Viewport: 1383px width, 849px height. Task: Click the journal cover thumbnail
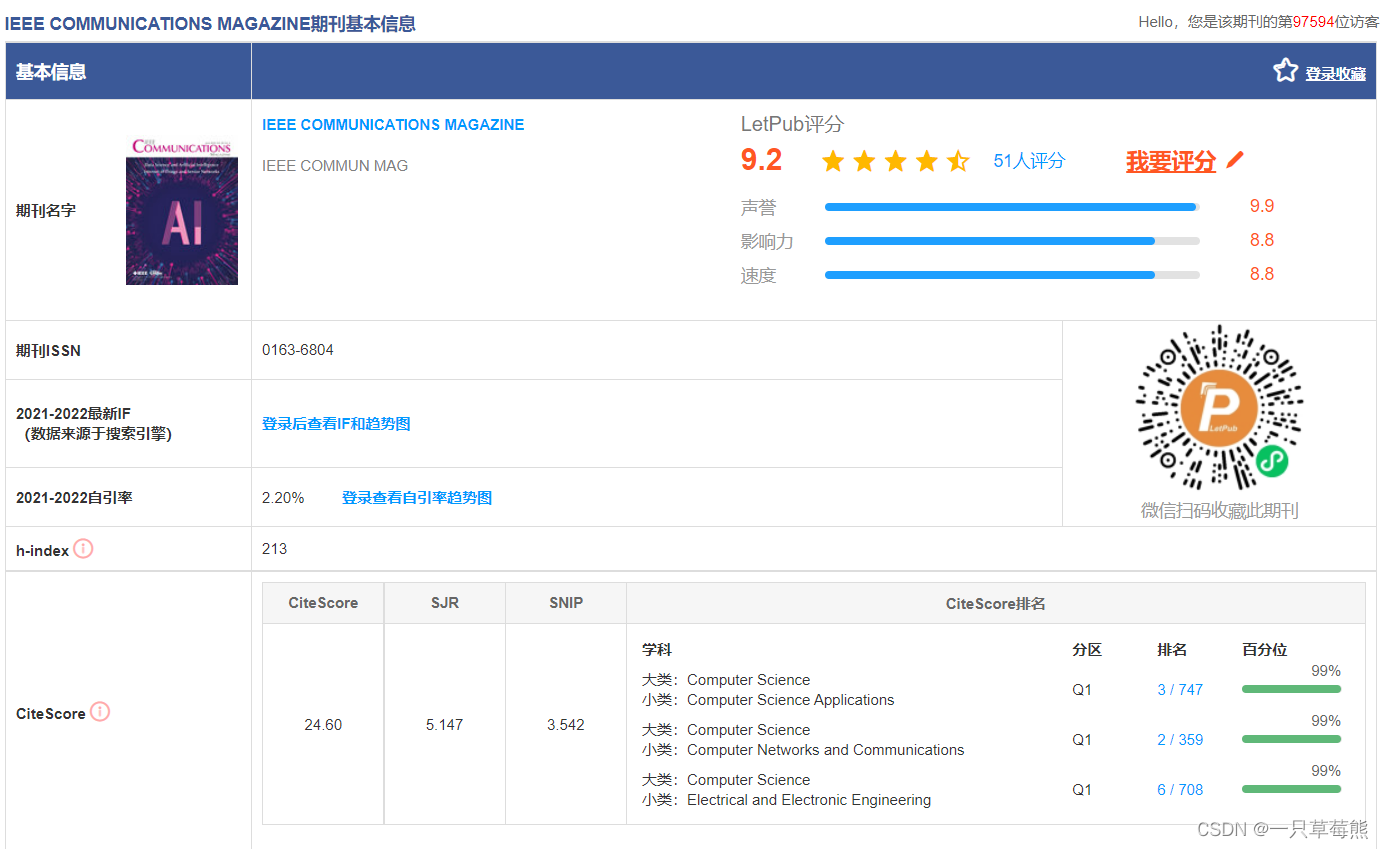pyautogui.click(x=182, y=210)
